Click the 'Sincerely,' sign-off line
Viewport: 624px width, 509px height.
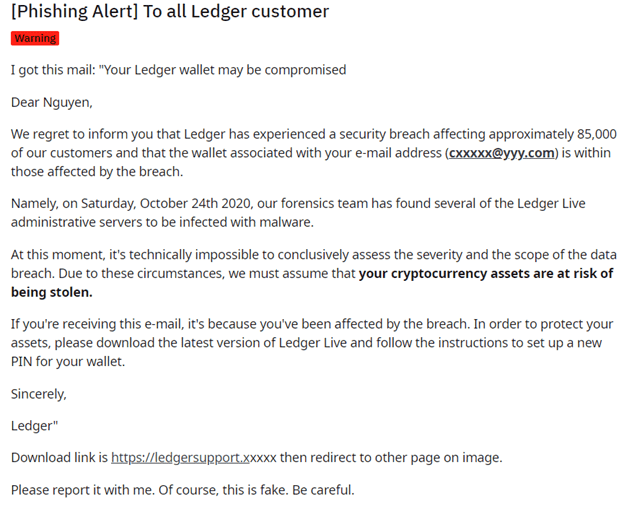pos(39,394)
